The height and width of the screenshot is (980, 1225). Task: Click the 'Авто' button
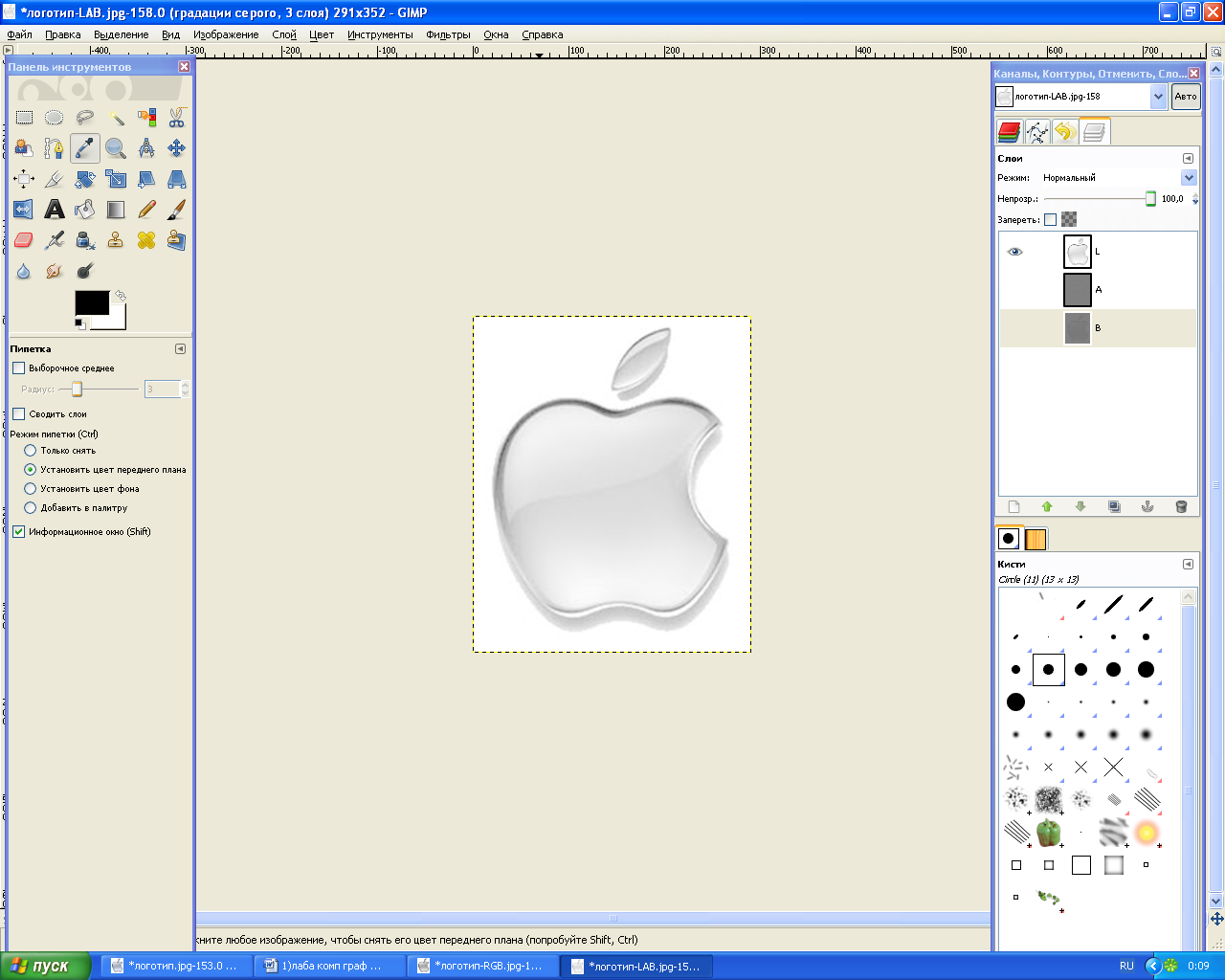pos(1186,96)
